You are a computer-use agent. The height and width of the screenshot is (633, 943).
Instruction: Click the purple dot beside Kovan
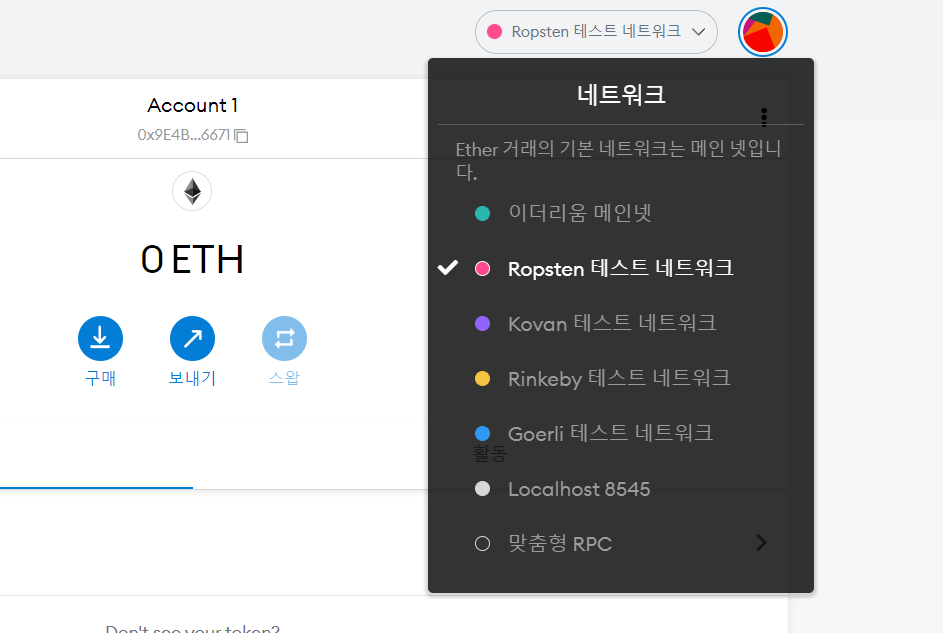[482, 323]
